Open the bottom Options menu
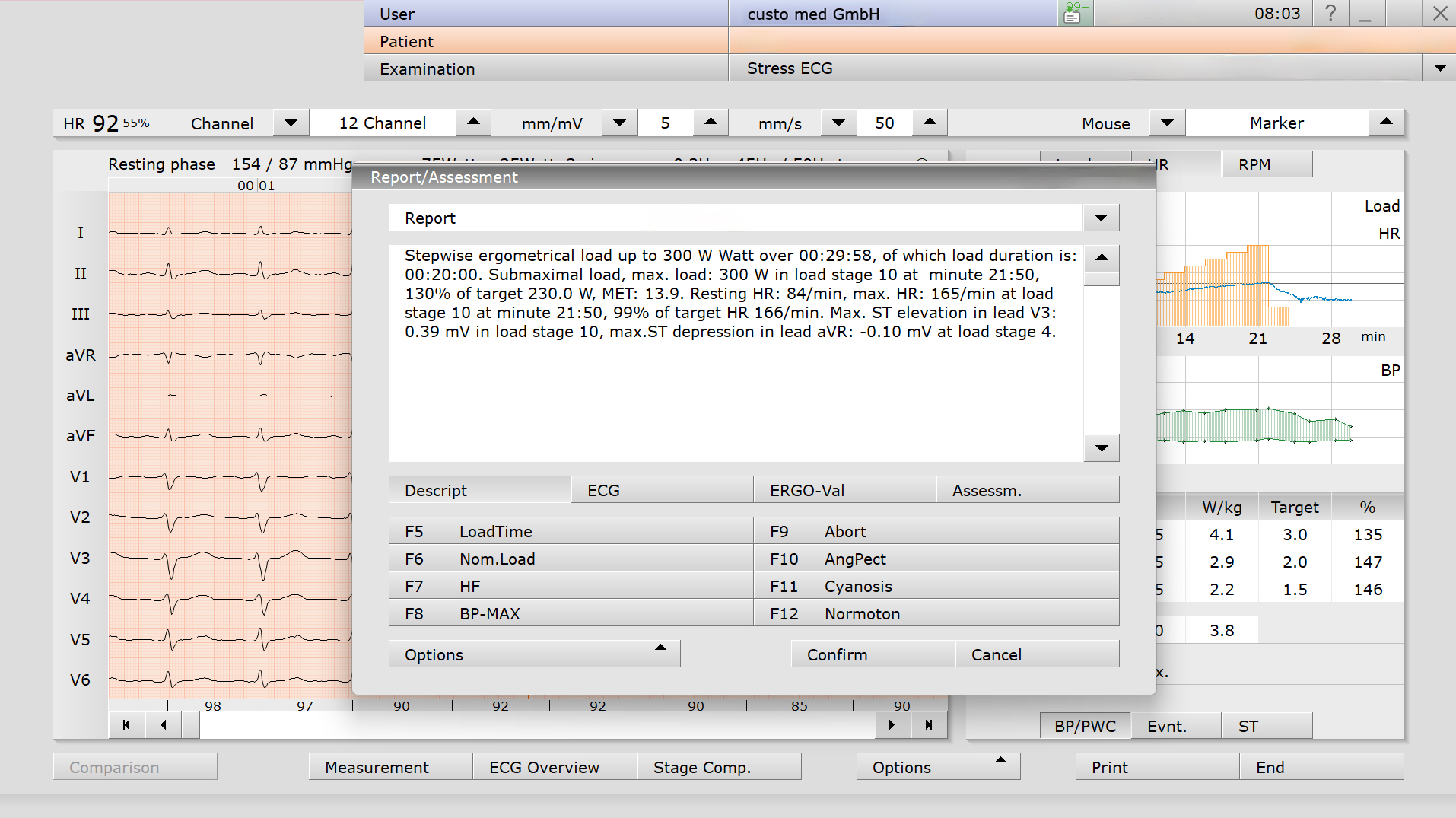This screenshot has height=818, width=1456. [938, 766]
